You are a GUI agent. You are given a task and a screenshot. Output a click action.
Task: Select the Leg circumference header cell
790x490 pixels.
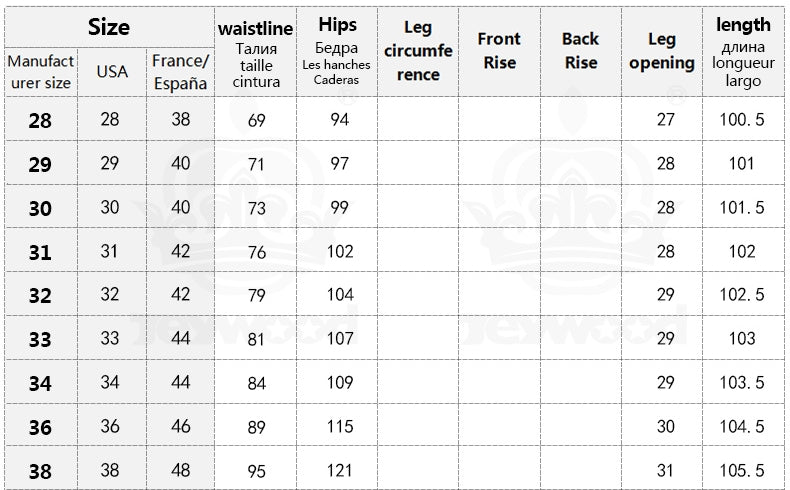click(x=418, y=52)
